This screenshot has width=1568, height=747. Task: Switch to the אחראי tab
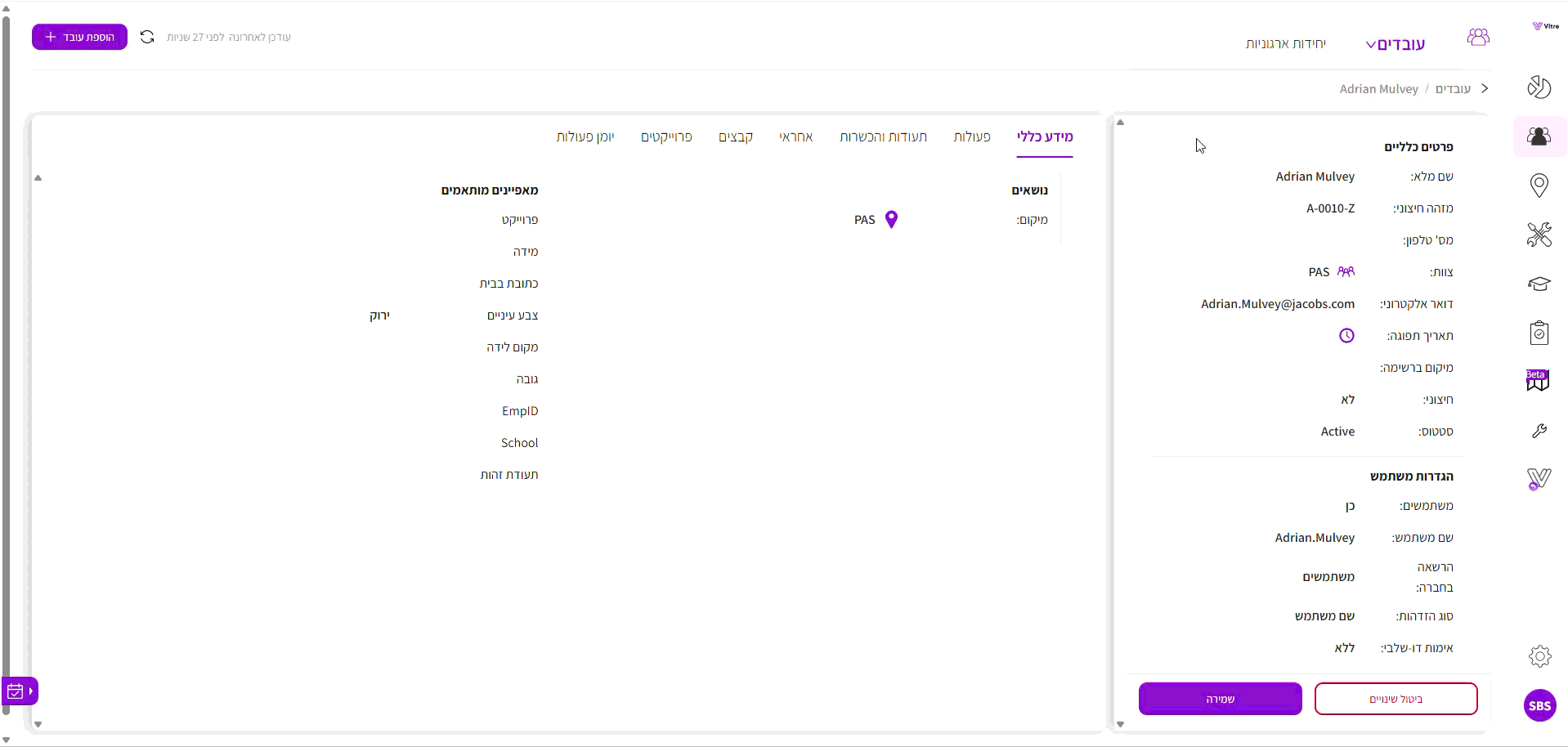[796, 136]
